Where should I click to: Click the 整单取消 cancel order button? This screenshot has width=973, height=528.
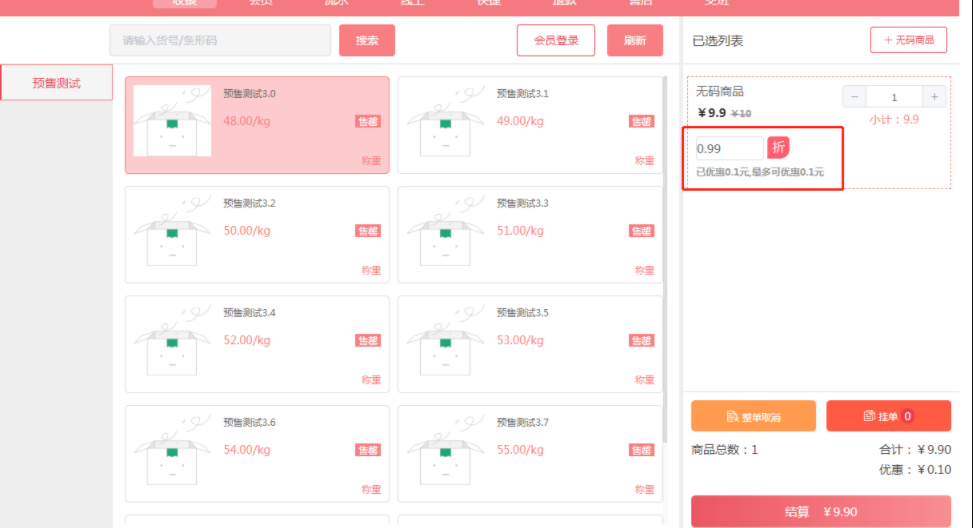point(753,416)
